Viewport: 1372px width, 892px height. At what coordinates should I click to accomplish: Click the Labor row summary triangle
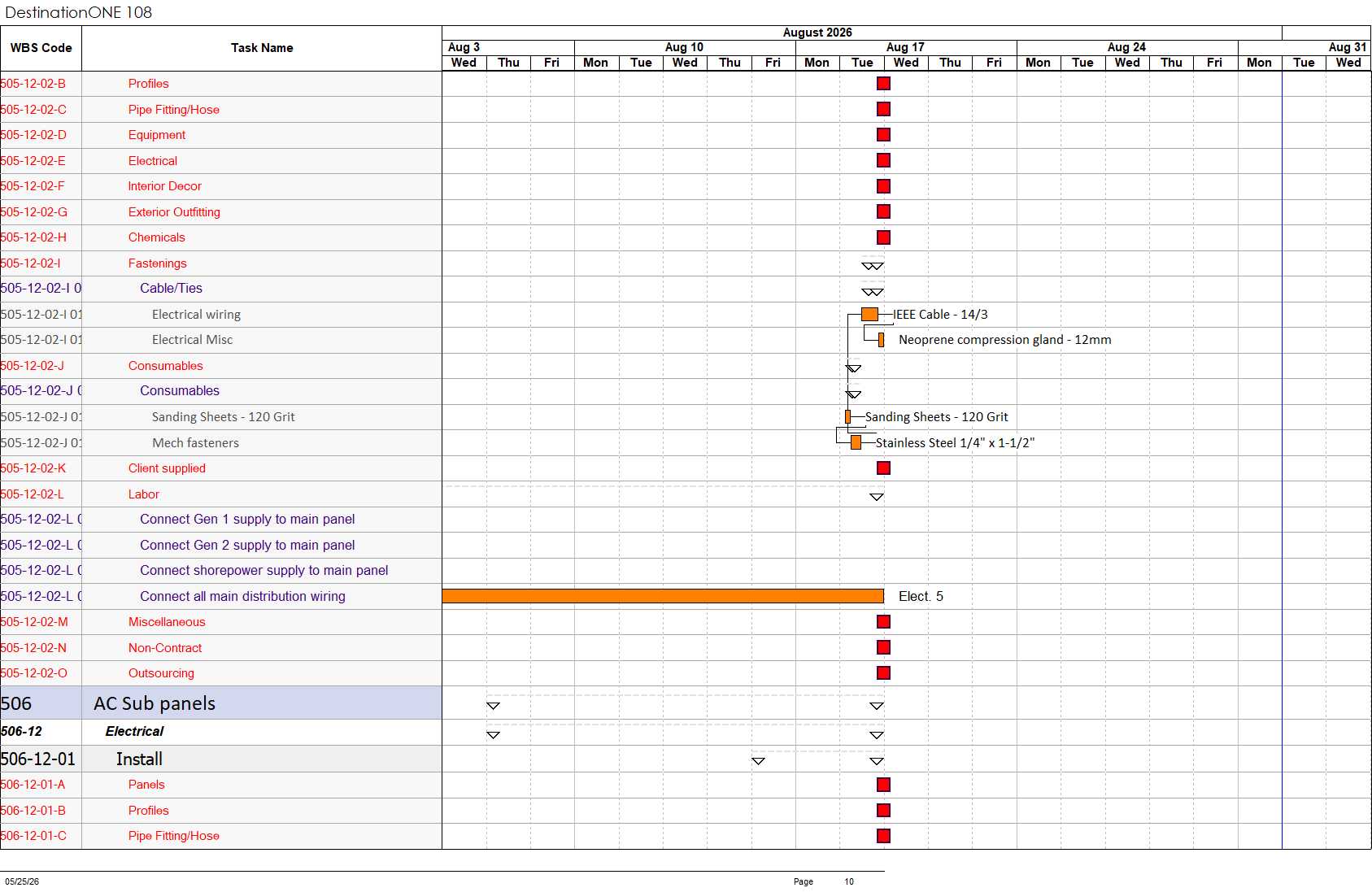(x=876, y=497)
